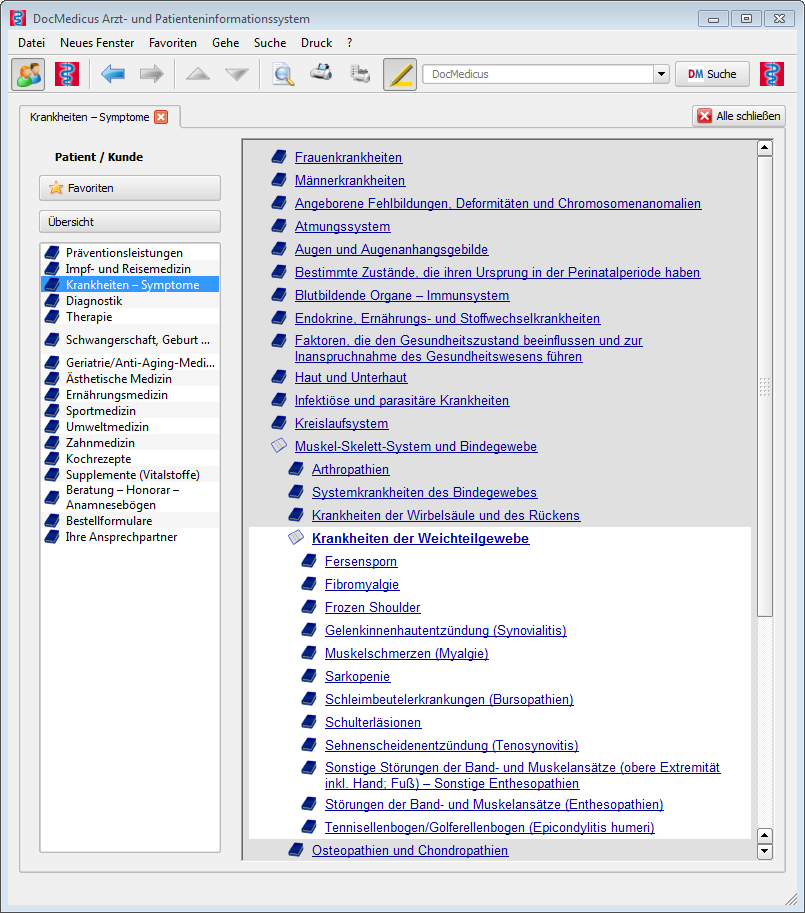
Task: Open the Männerkrankheiten link
Action: [x=350, y=181]
